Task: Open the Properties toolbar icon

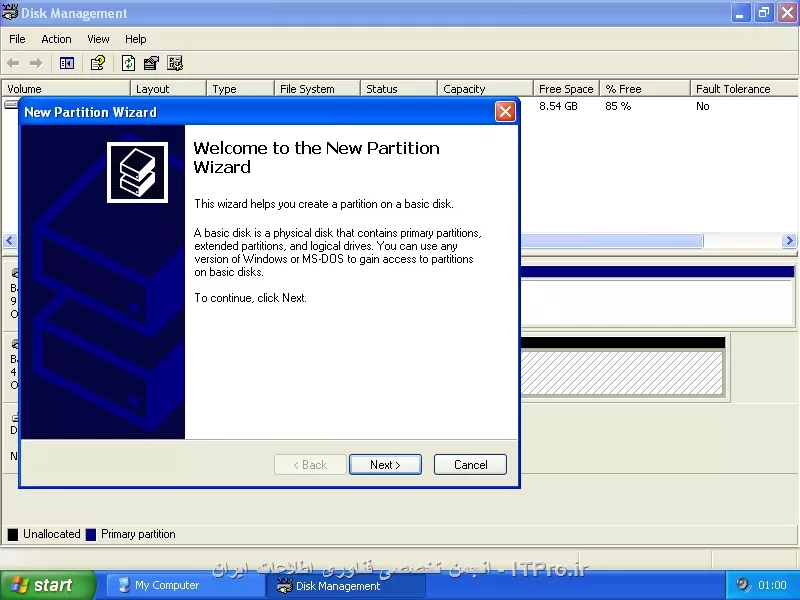Action: 151,63
